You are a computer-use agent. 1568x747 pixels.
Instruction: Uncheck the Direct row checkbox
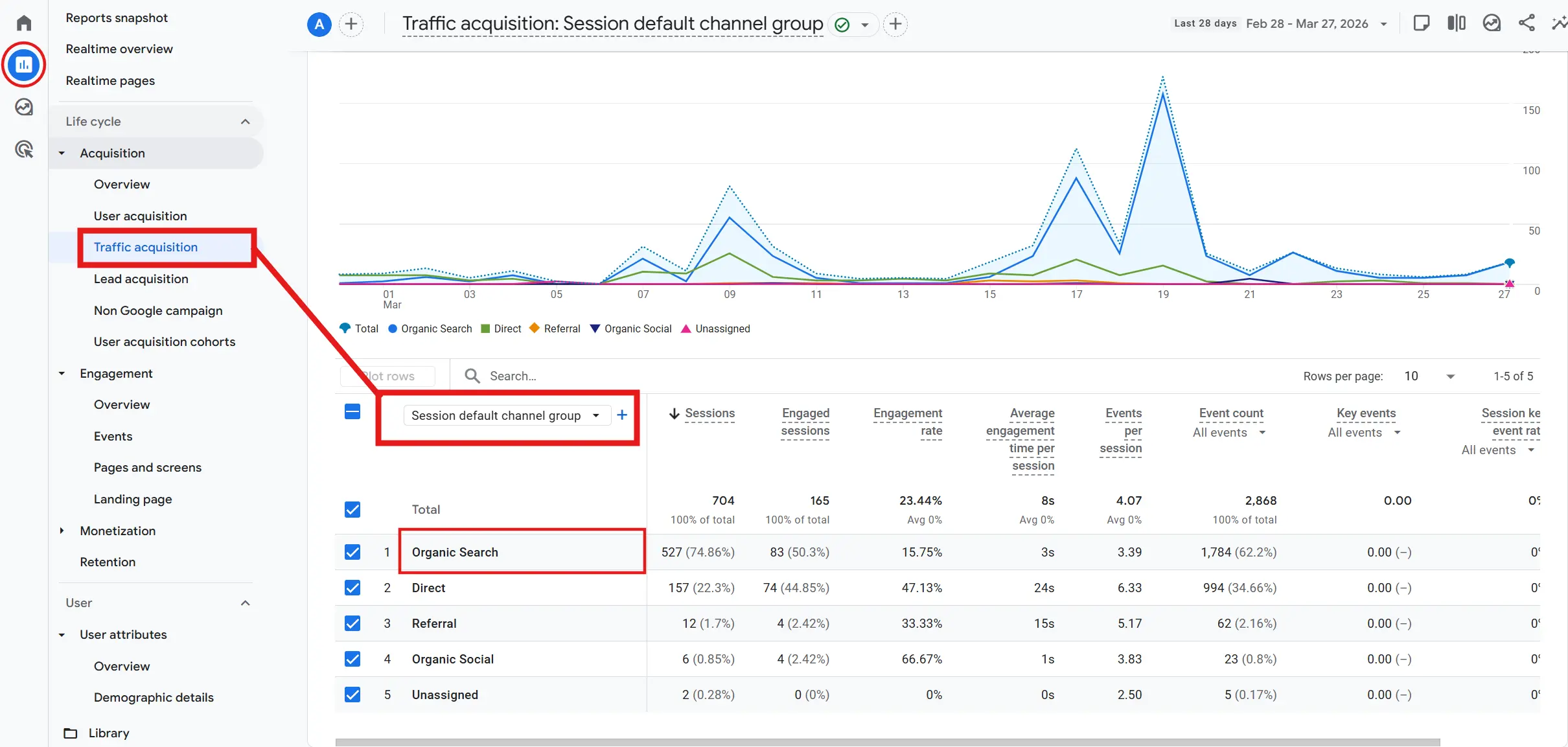tap(352, 588)
